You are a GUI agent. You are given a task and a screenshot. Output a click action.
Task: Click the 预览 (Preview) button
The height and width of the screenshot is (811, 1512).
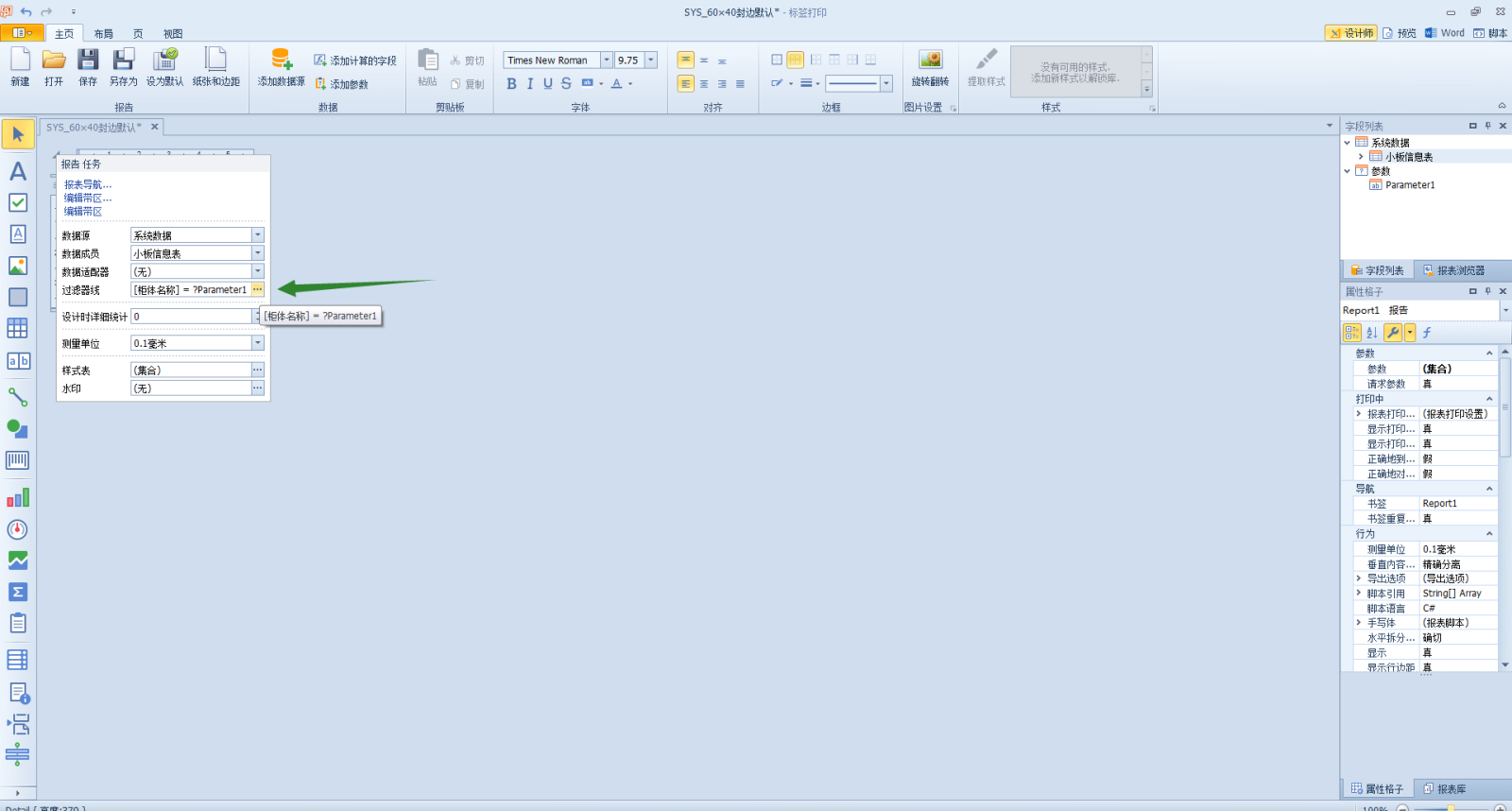1400,33
